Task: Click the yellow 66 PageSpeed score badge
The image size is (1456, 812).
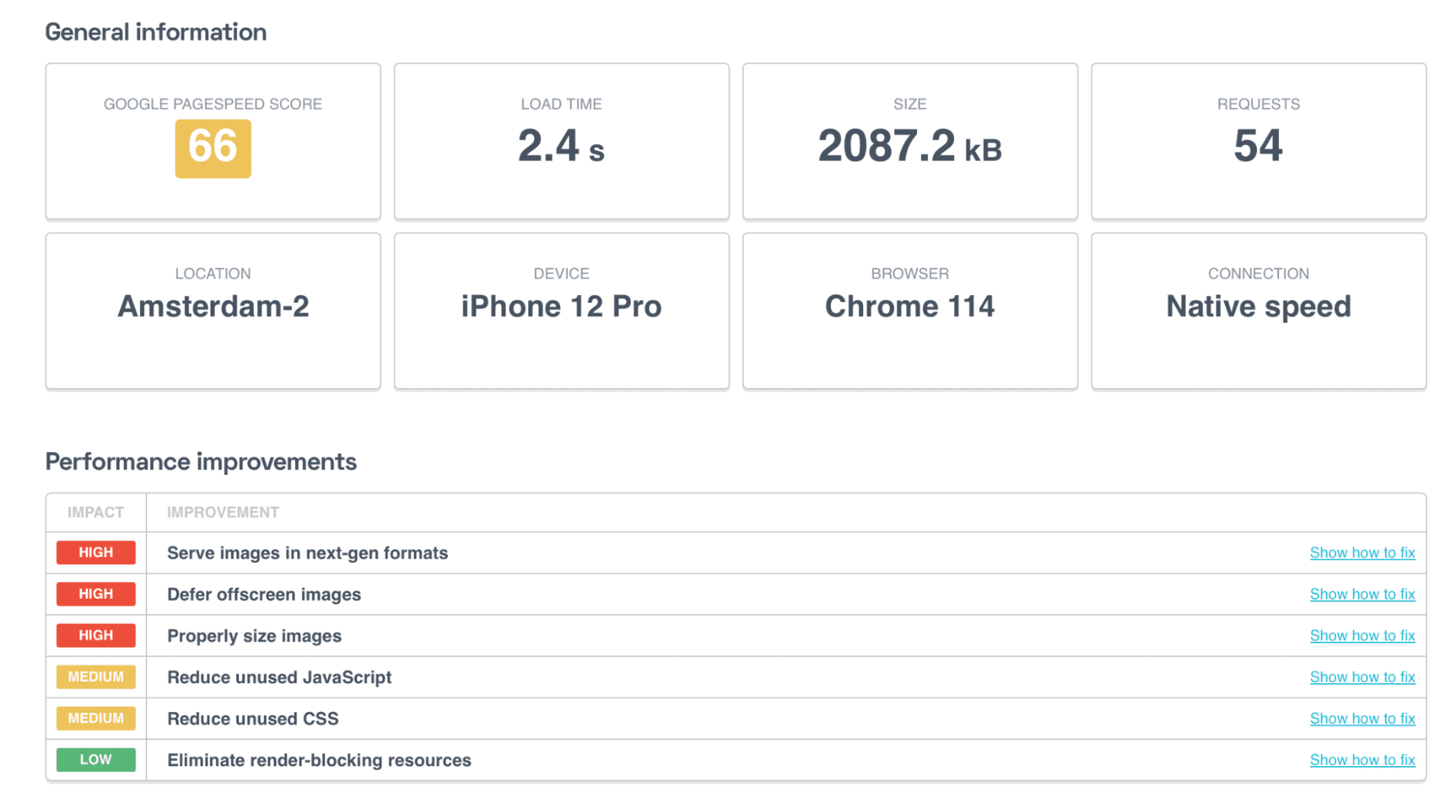Action: click(x=213, y=149)
